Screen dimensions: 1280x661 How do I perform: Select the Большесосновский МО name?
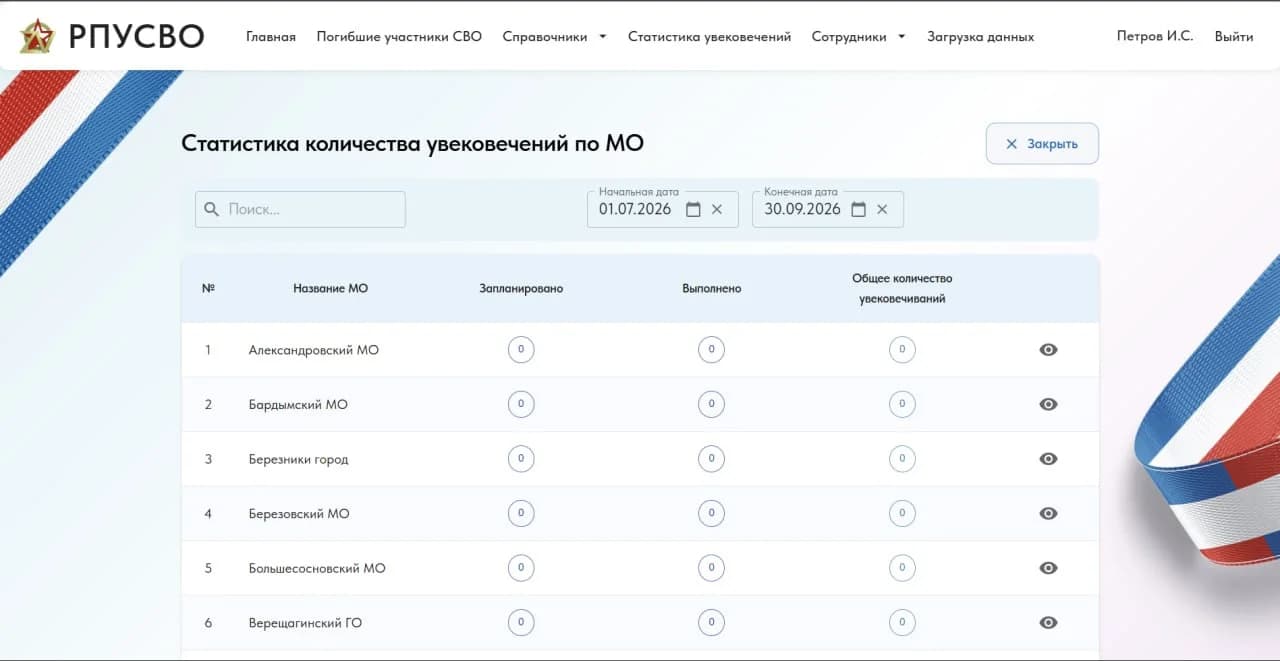point(316,568)
